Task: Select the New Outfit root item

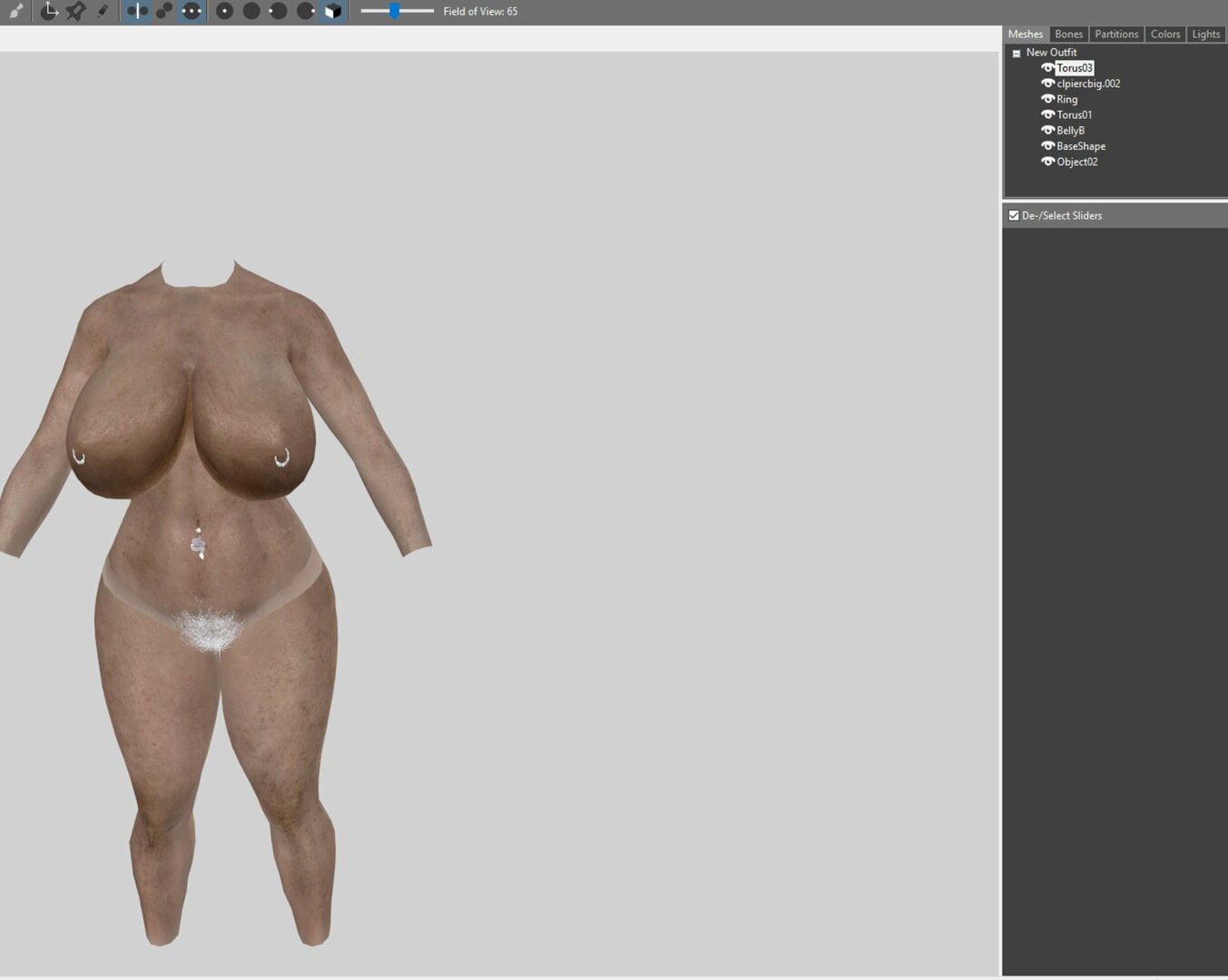Action: pyautogui.click(x=1051, y=53)
